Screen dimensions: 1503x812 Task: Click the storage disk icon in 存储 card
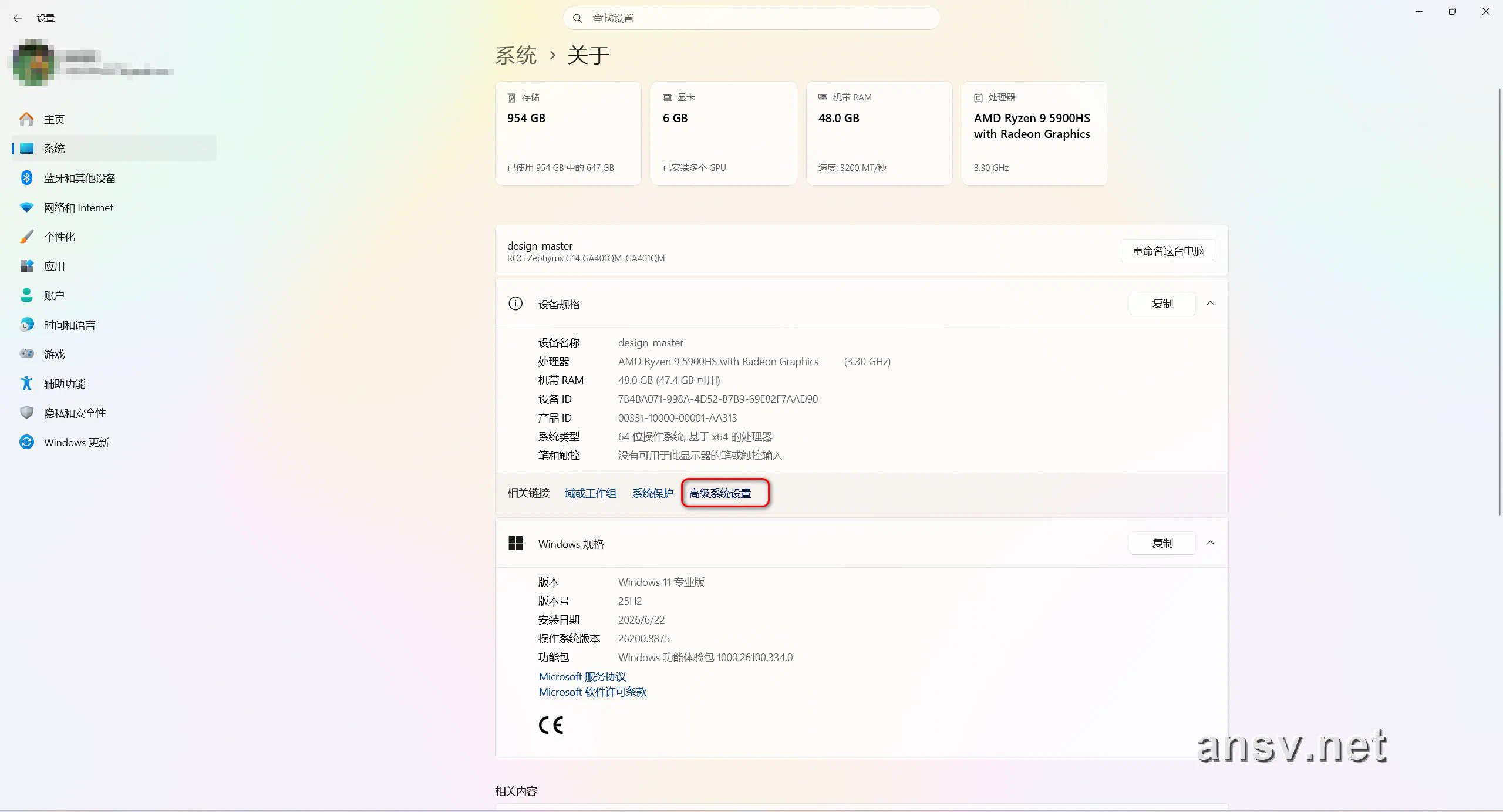click(x=511, y=97)
